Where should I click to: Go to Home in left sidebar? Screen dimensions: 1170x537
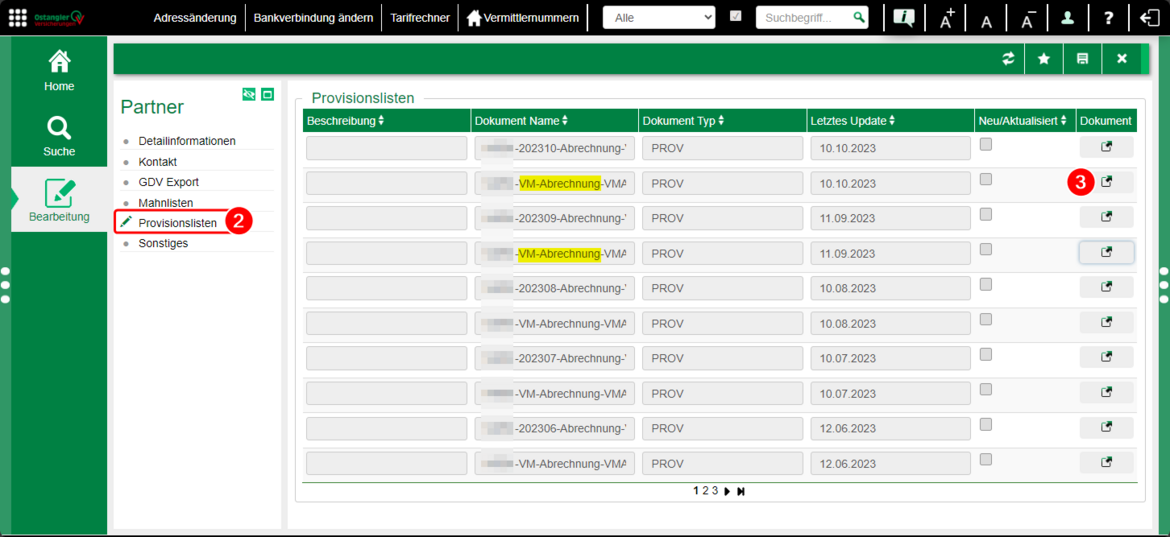pyautogui.click(x=59, y=71)
